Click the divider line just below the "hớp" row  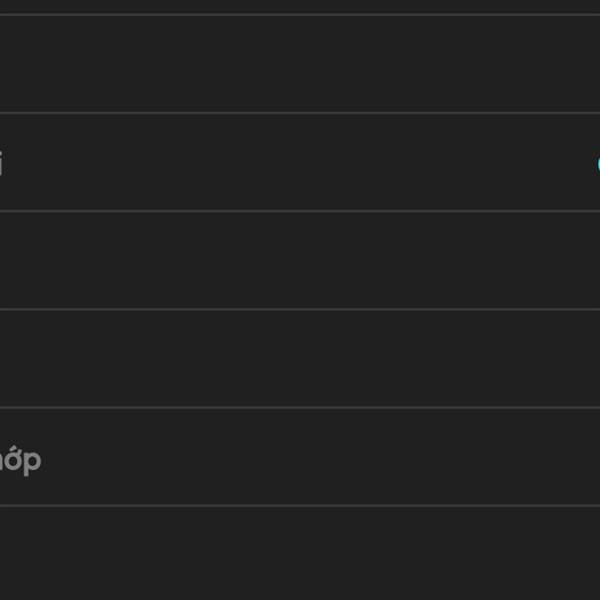click(x=300, y=505)
